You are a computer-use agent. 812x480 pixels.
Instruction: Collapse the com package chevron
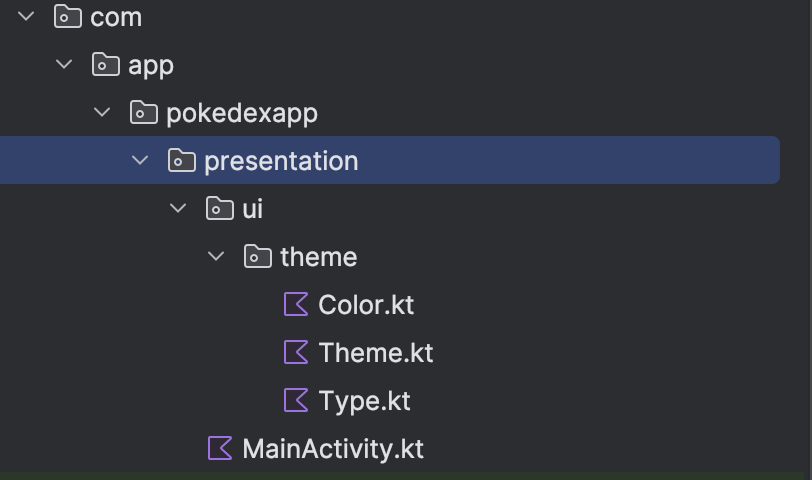(x=27, y=17)
